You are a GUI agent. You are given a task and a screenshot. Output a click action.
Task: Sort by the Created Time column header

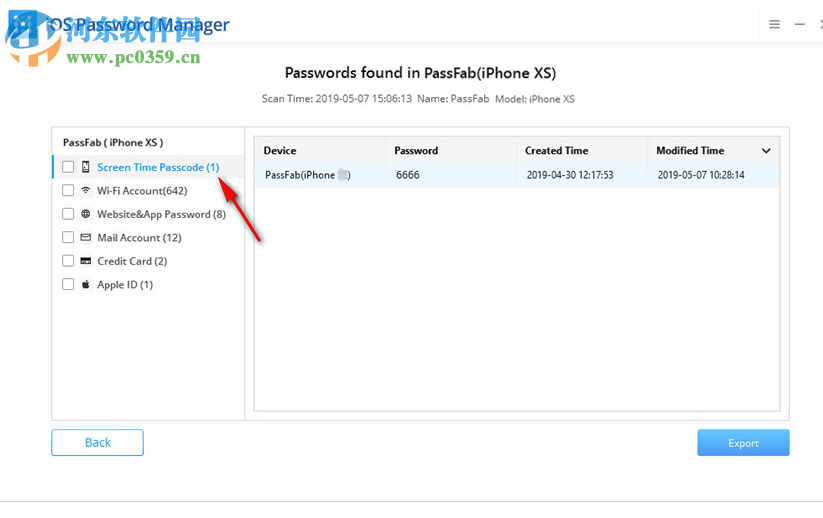582,151
